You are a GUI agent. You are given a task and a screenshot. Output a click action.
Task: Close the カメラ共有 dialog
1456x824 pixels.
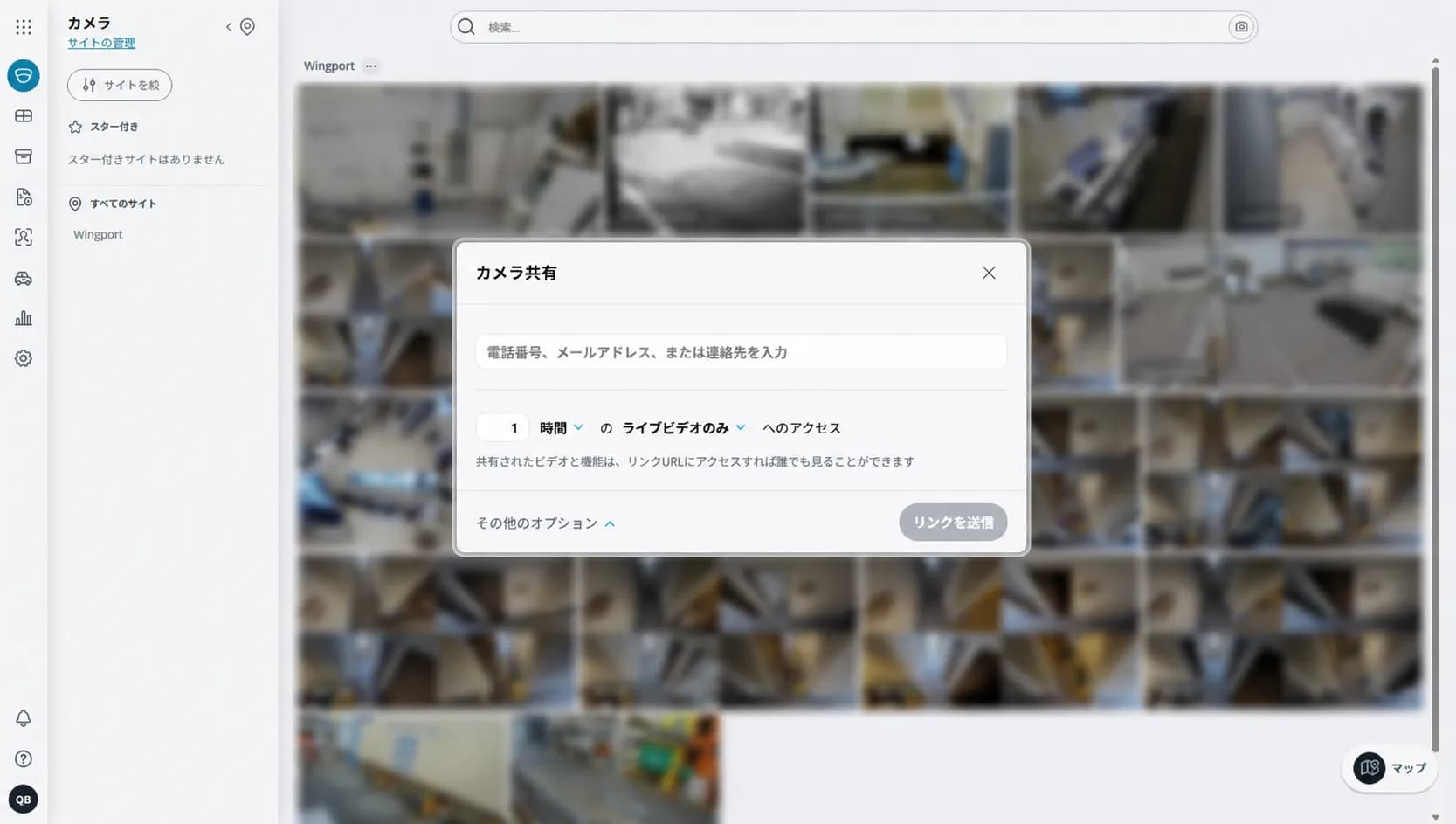(989, 273)
